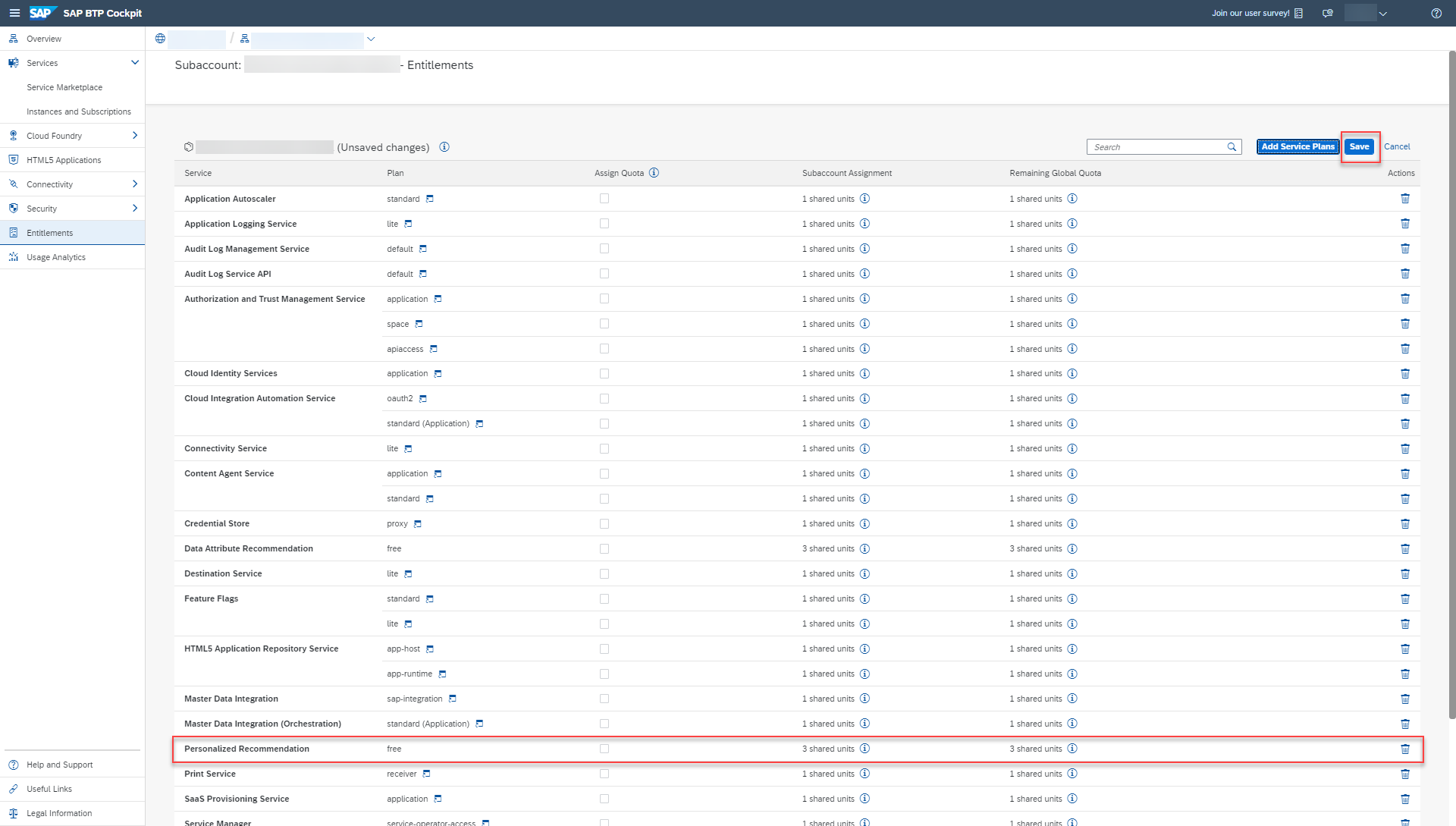Open Usage Analytics page
1456x826 pixels.
tap(72, 257)
